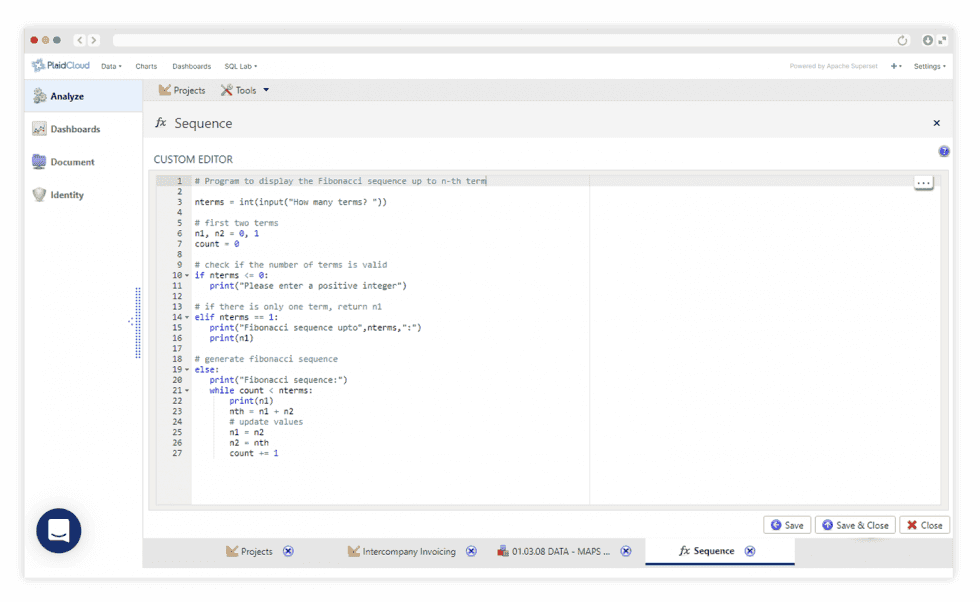Click 'count = 0' on line 7
This screenshot has width=980, height=602.
[x=217, y=244]
